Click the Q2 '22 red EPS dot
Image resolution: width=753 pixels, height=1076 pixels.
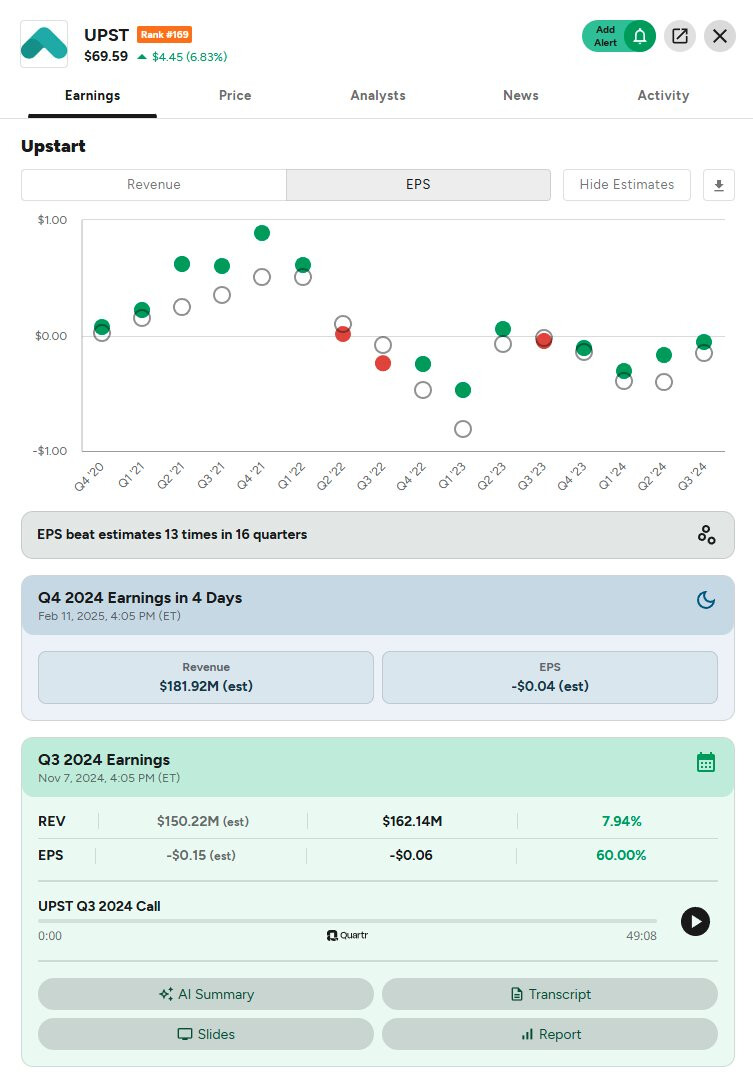coord(343,334)
